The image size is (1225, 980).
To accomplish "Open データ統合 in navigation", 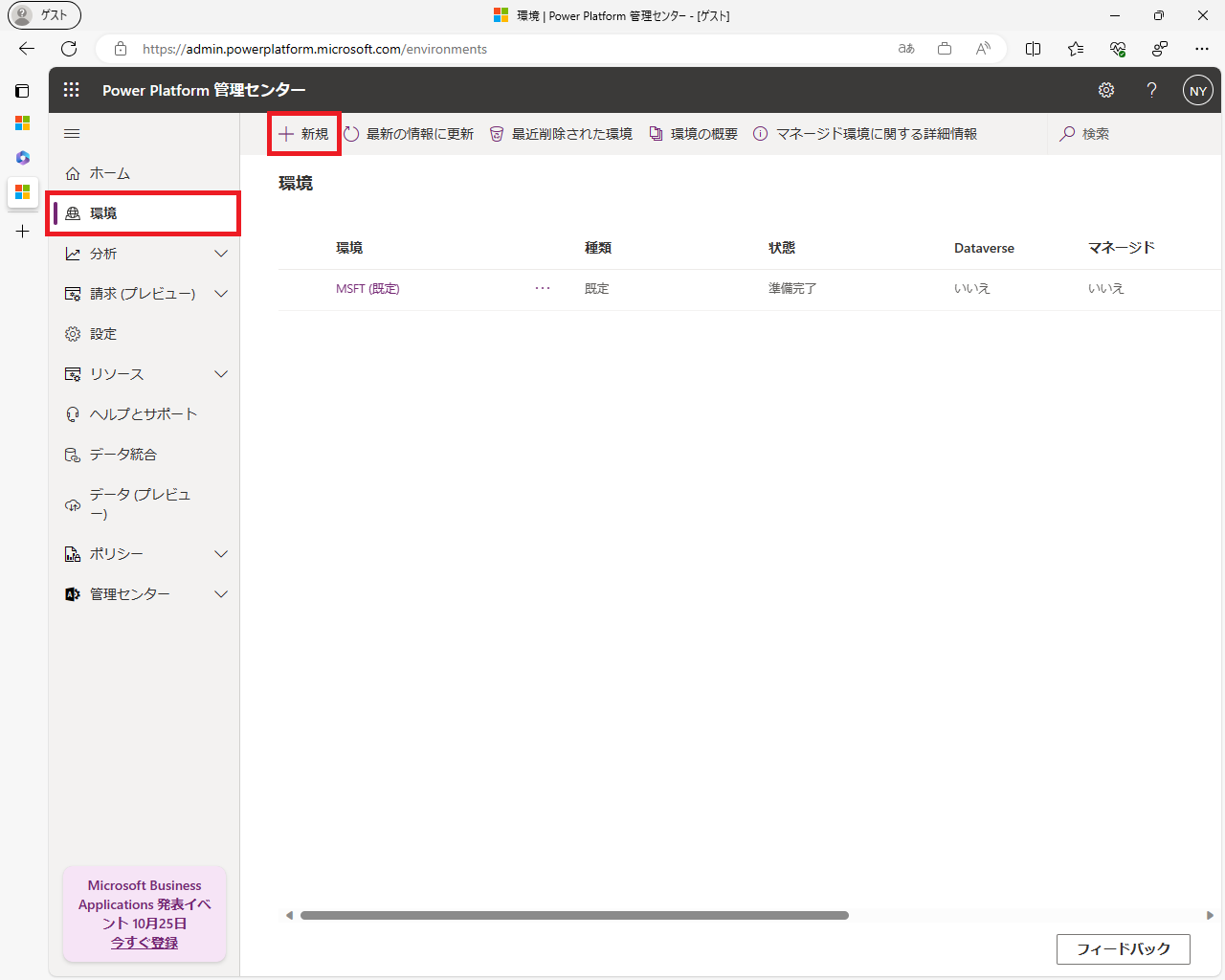I will (144, 455).
